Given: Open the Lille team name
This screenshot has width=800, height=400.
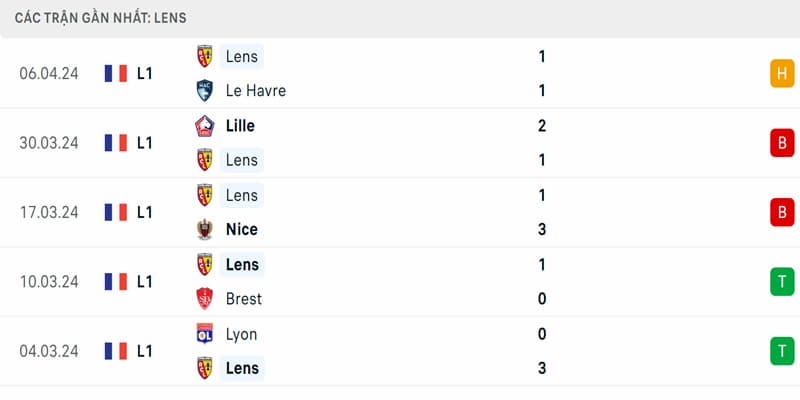Looking at the screenshot, I should [240, 126].
